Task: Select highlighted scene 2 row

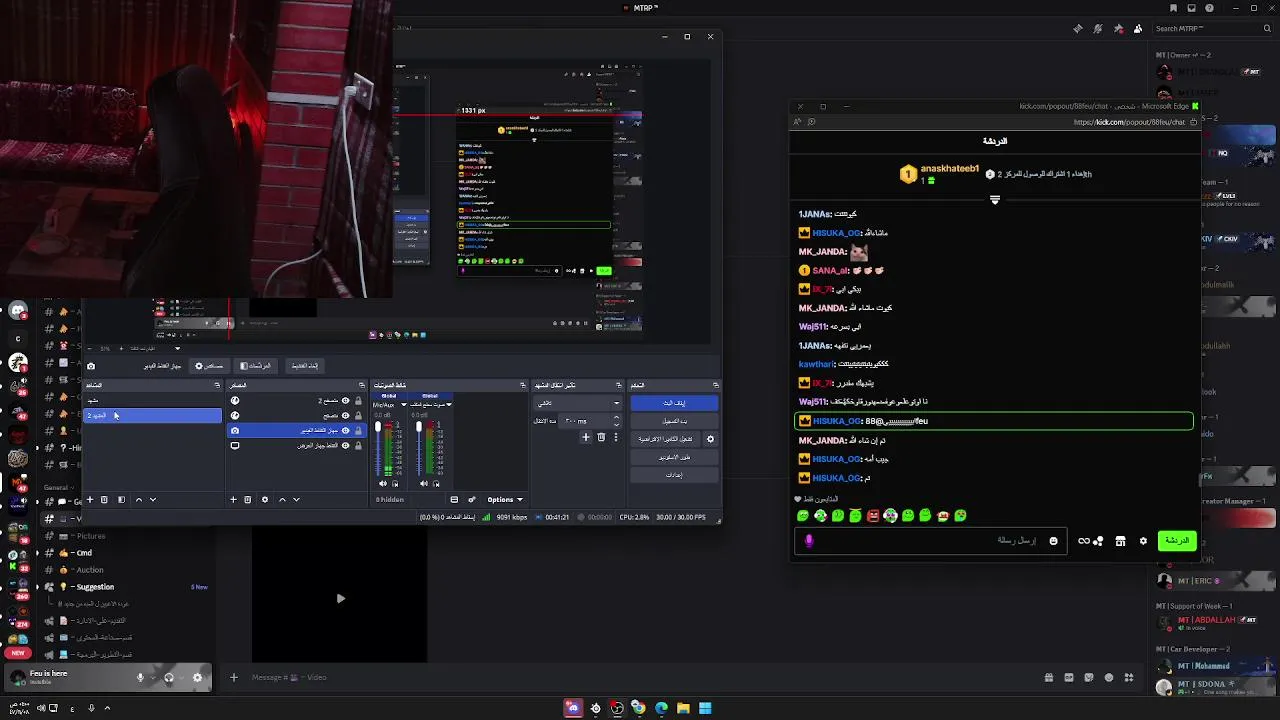Action: pyautogui.click(x=152, y=416)
